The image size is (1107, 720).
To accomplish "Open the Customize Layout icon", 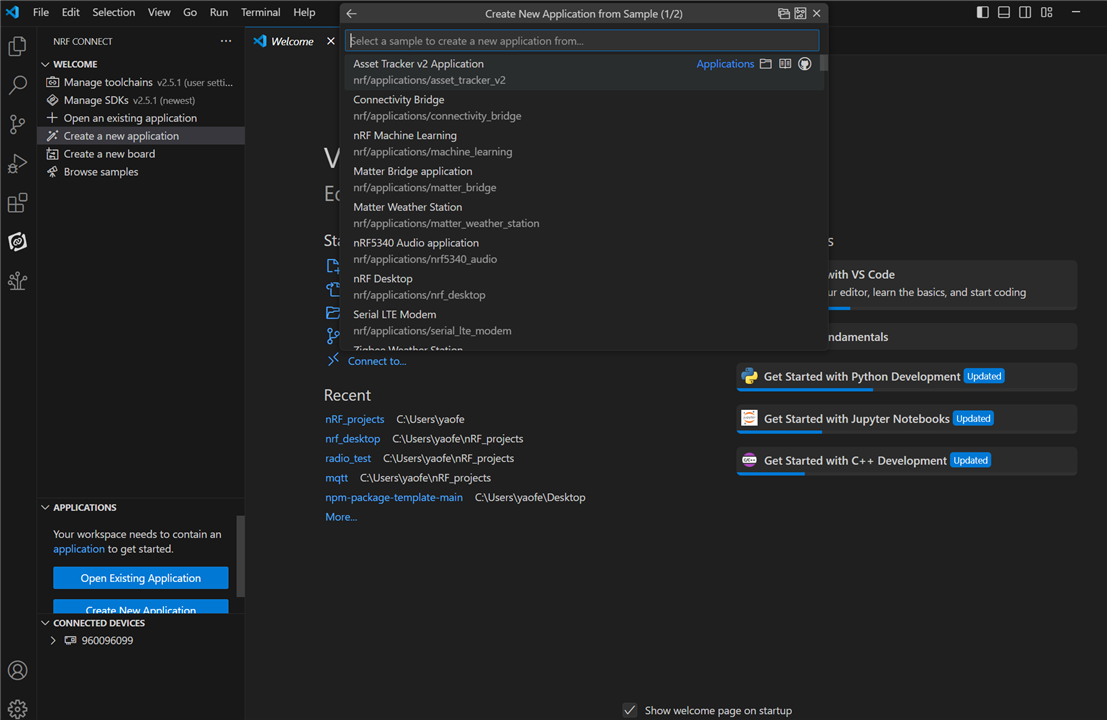I will 1047,12.
